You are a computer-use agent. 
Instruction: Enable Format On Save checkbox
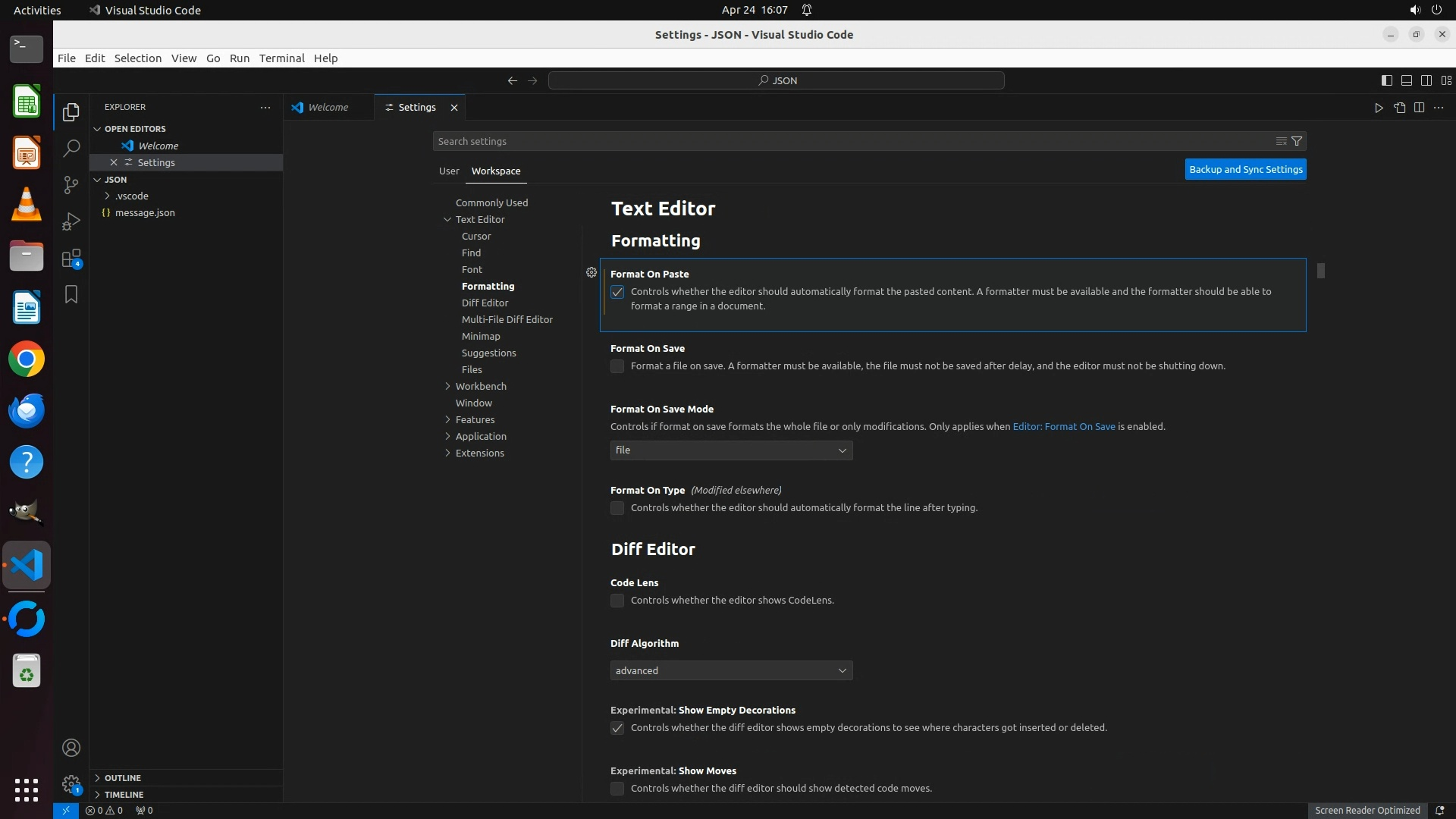[x=617, y=366]
